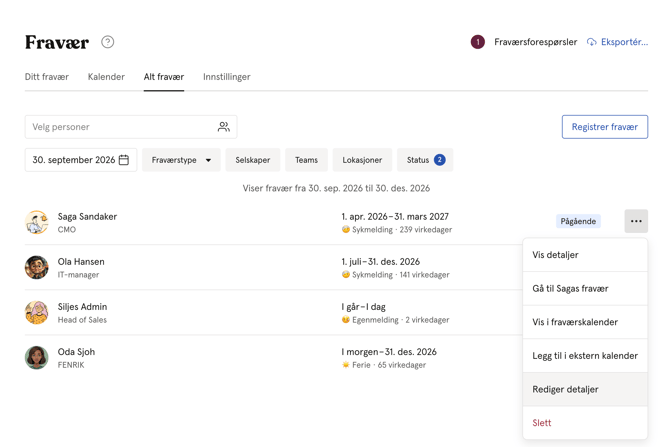Click the Registrer fravær button
This screenshot has width=670, height=447.
605,126
